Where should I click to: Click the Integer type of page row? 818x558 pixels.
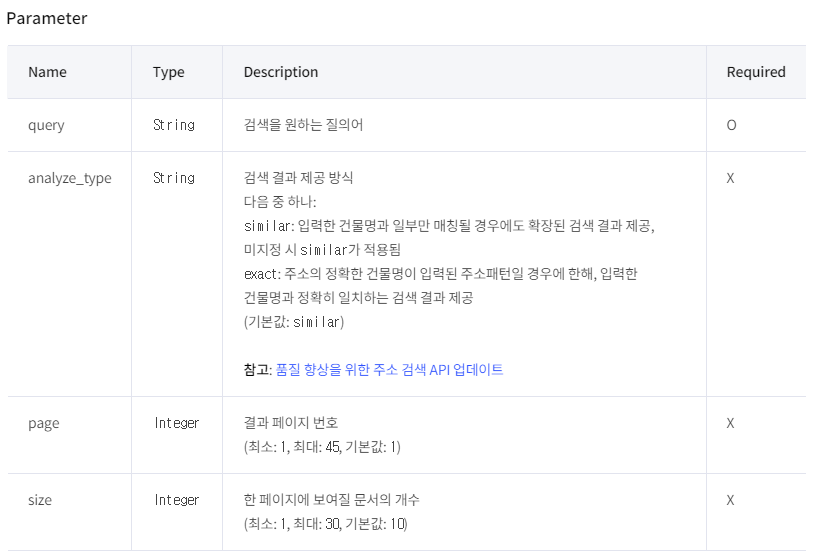(x=176, y=423)
